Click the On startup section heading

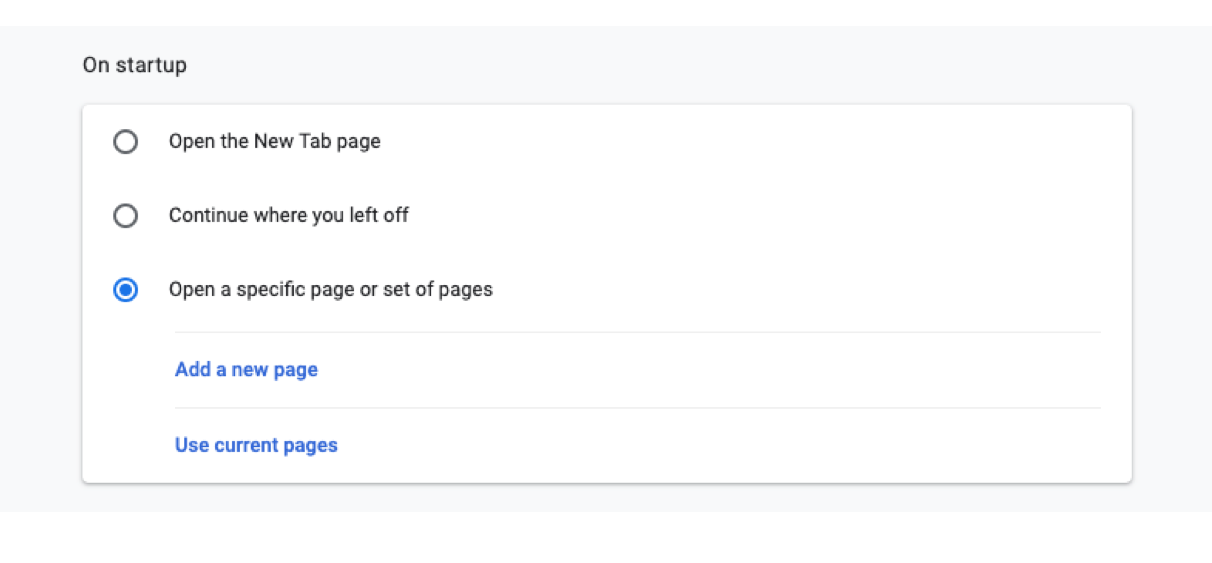click(x=134, y=66)
